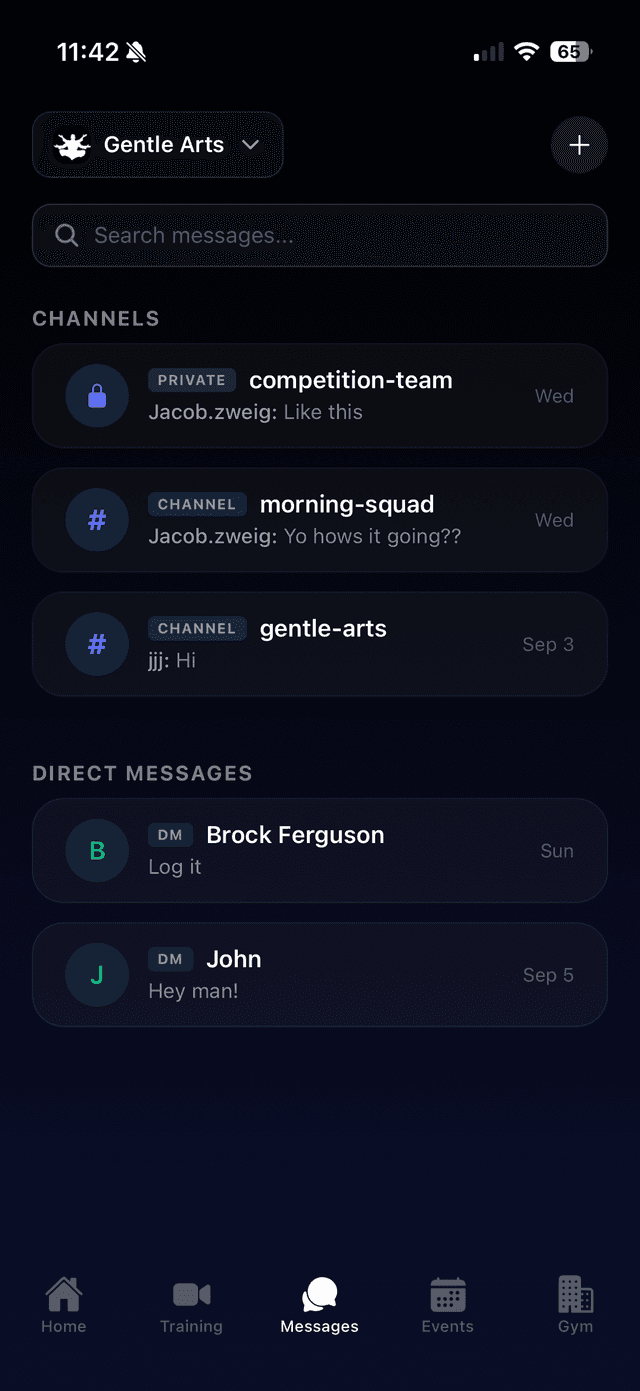Image resolution: width=640 pixels, height=1391 pixels.
Task: Tap the Gentle Arts gym logo
Action: [72, 145]
